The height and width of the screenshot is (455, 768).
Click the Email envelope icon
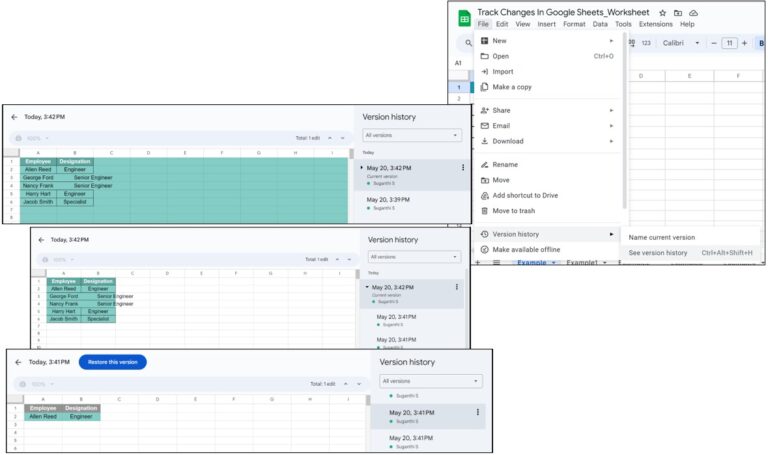tap(484, 126)
